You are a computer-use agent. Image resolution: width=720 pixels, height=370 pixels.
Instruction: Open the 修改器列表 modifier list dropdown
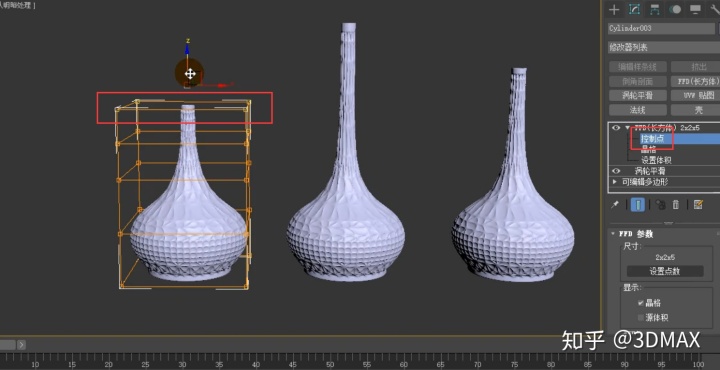[x=664, y=47]
